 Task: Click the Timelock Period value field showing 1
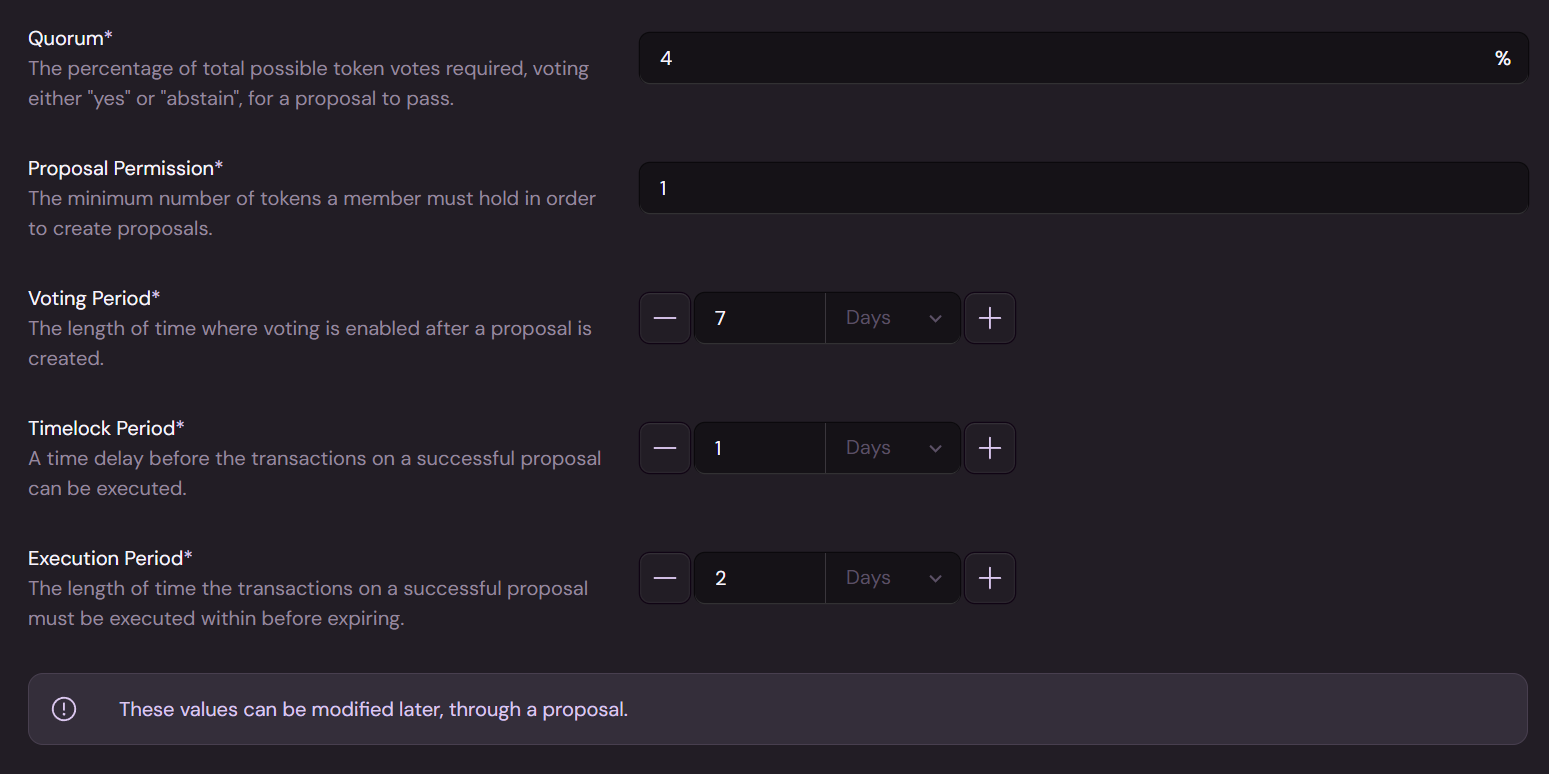[x=760, y=448]
